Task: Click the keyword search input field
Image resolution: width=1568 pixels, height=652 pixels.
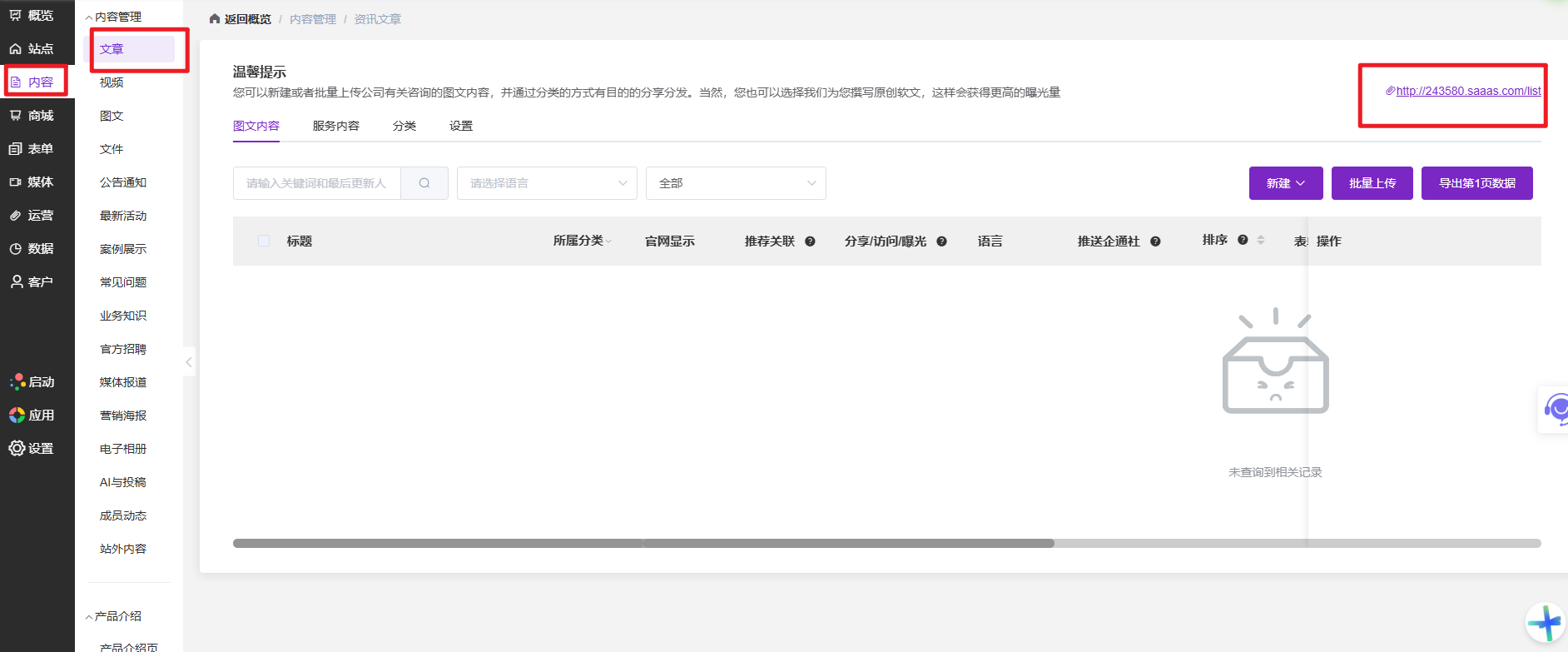Action: [x=316, y=183]
